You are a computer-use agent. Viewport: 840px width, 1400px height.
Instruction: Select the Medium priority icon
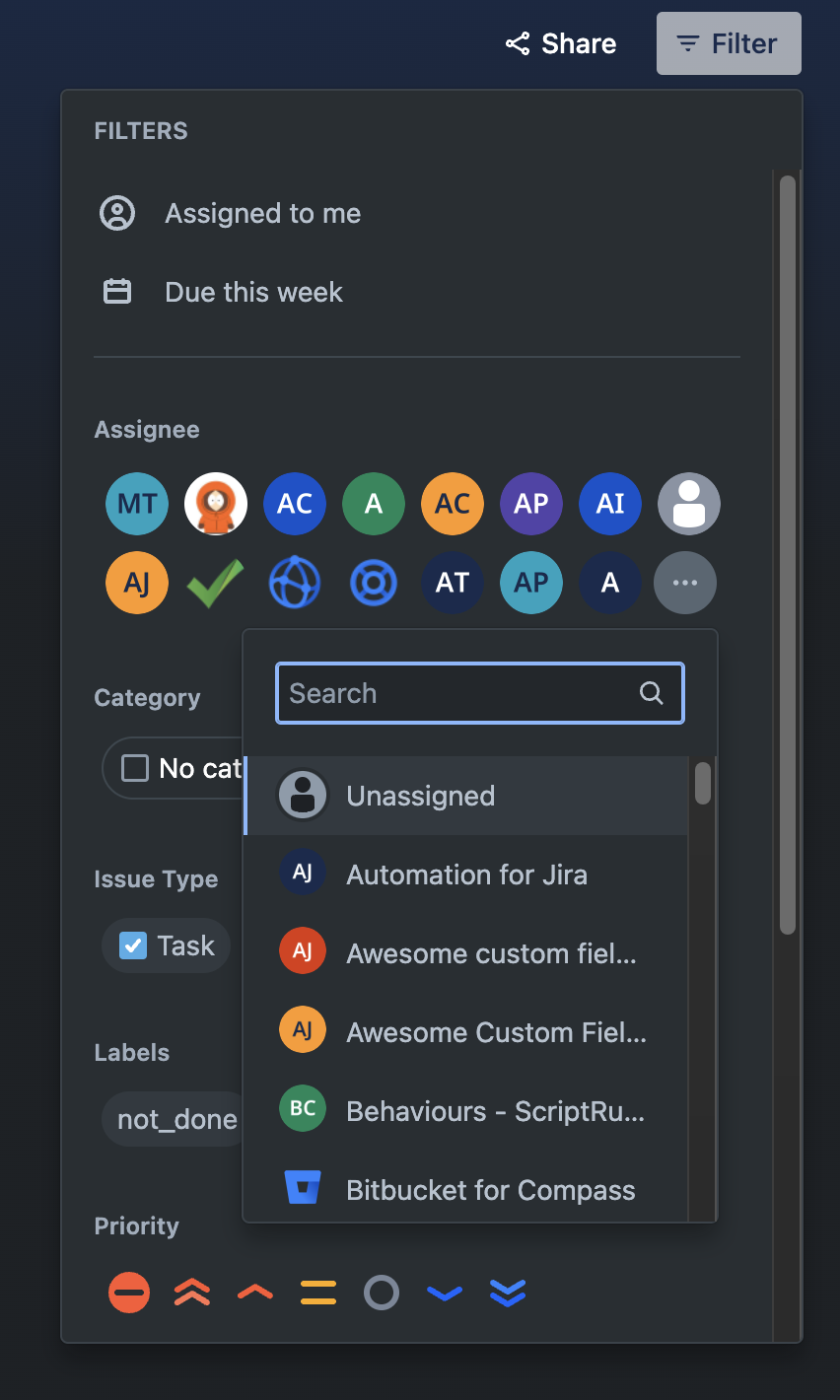(318, 1292)
